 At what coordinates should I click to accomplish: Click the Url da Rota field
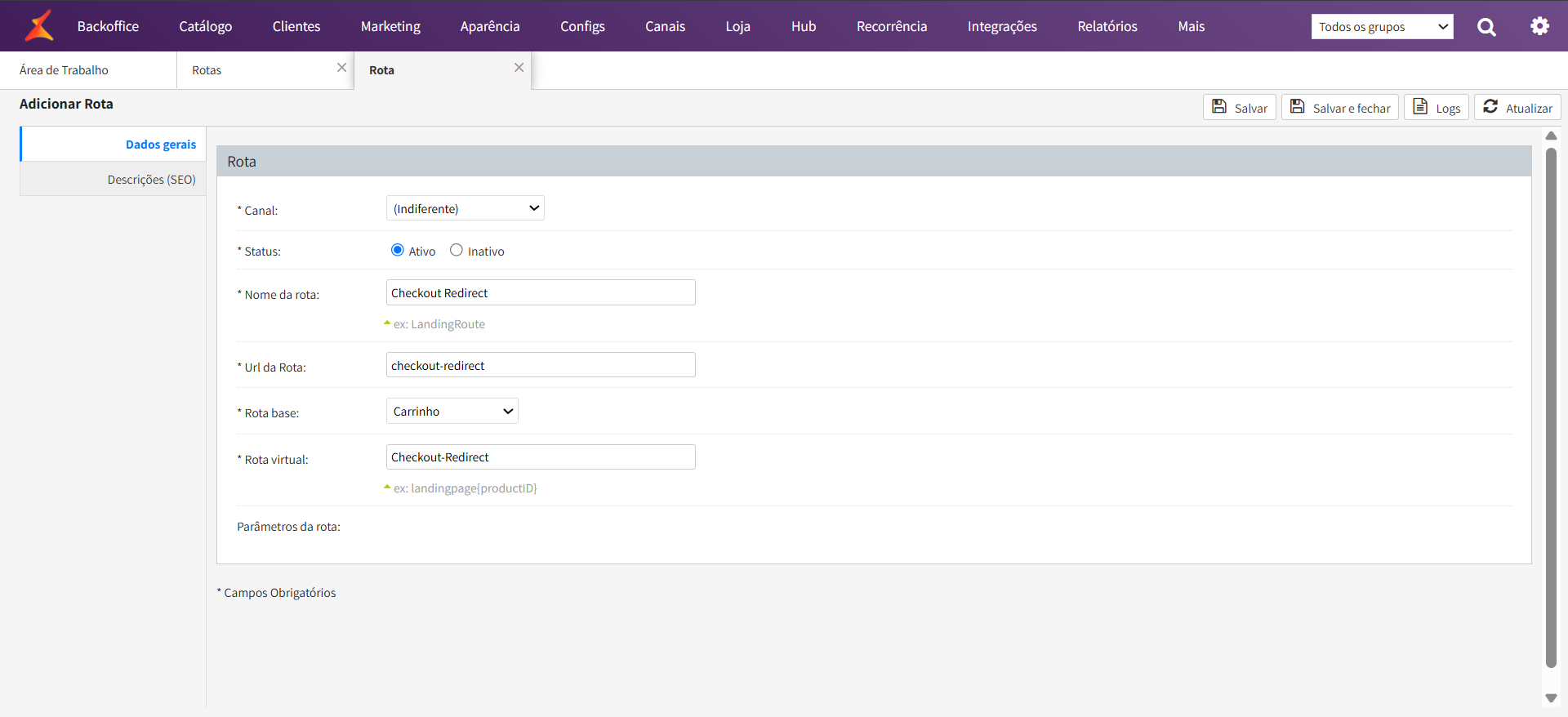coord(541,364)
